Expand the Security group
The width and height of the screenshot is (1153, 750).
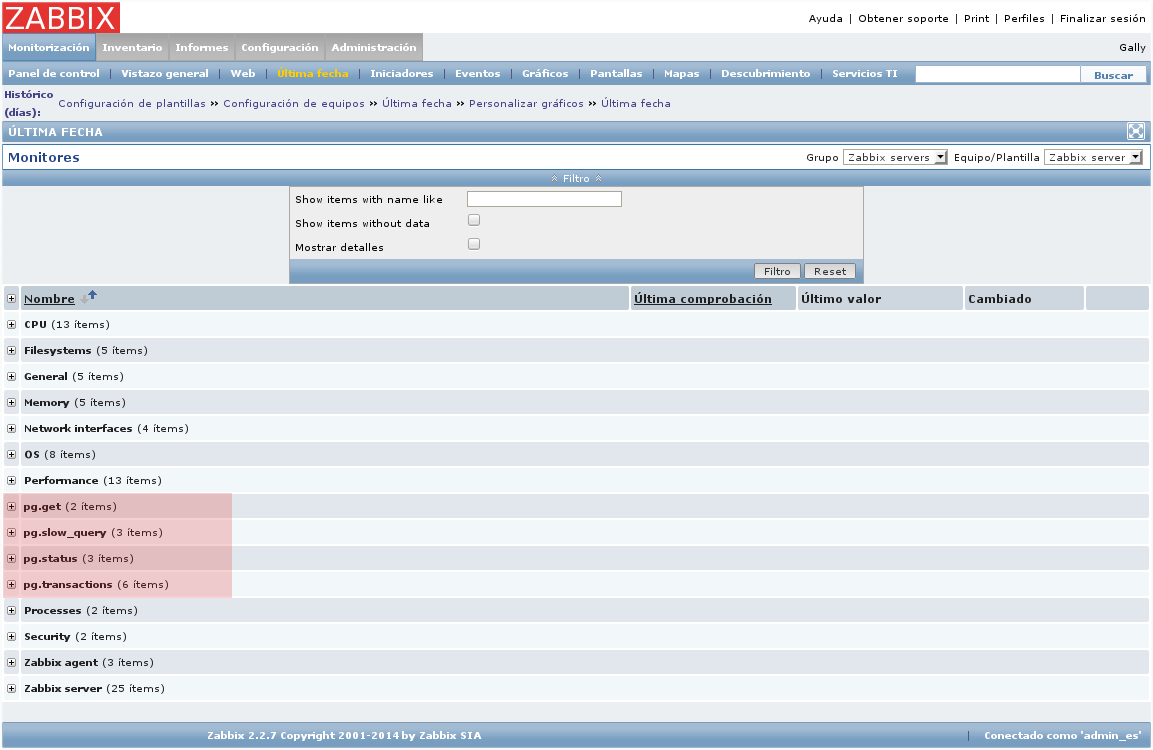point(11,637)
